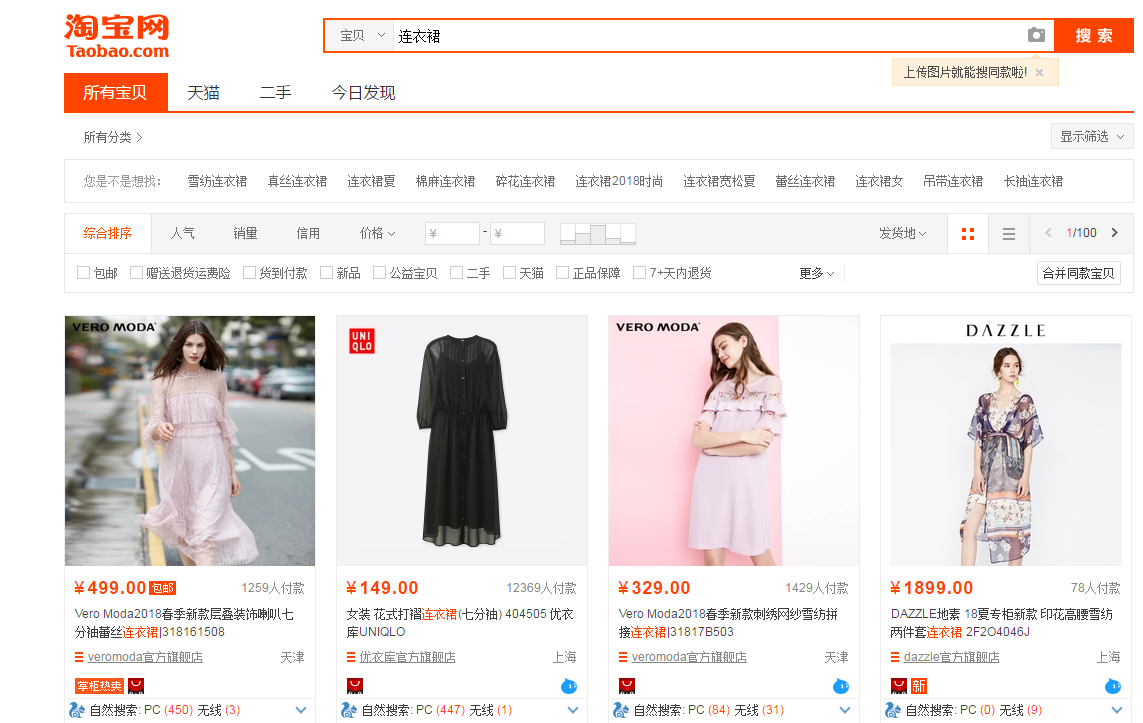Click the camera image search icon
1143x723 pixels.
1036,35
